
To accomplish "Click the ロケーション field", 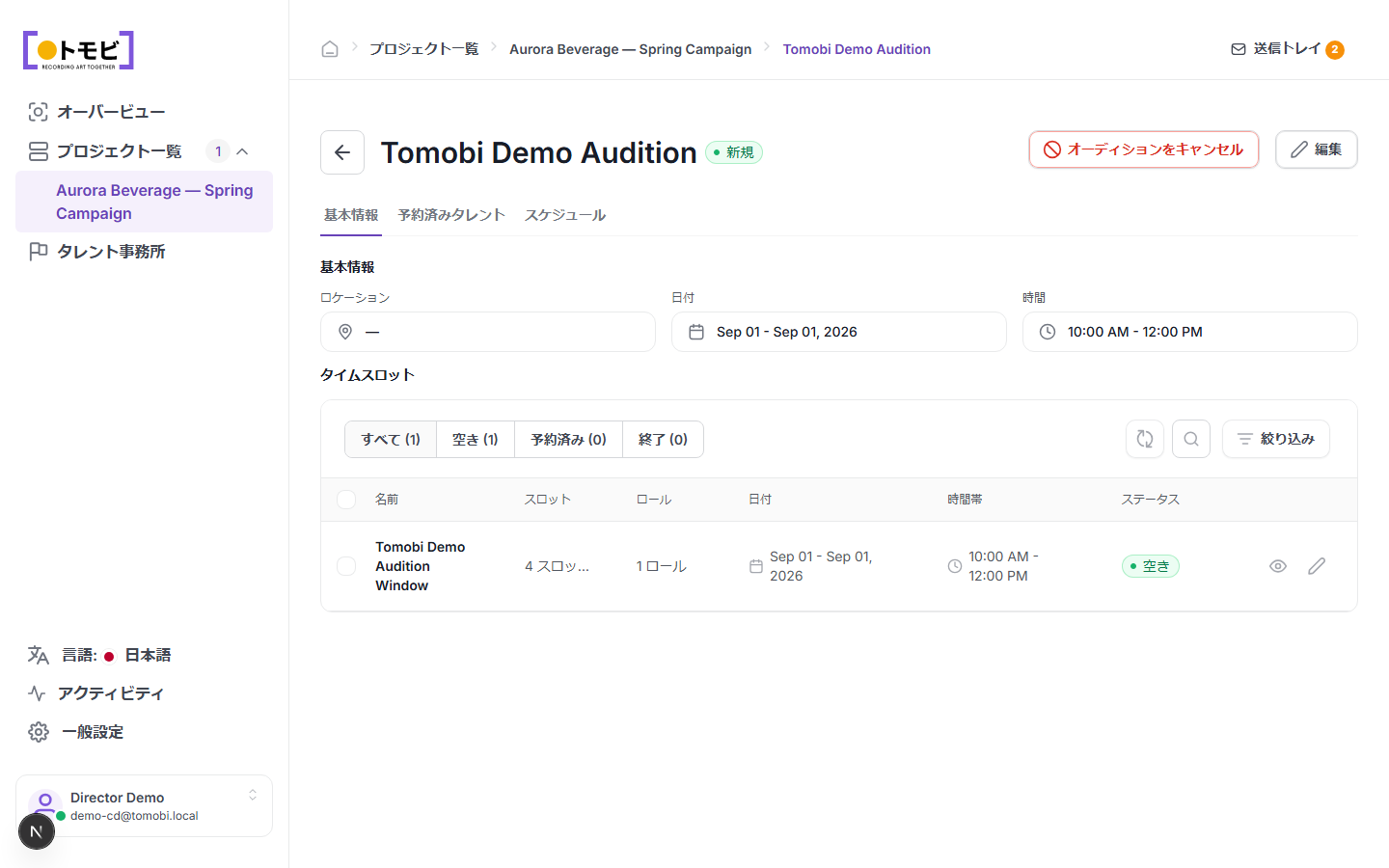I will [x=488, y=332].
